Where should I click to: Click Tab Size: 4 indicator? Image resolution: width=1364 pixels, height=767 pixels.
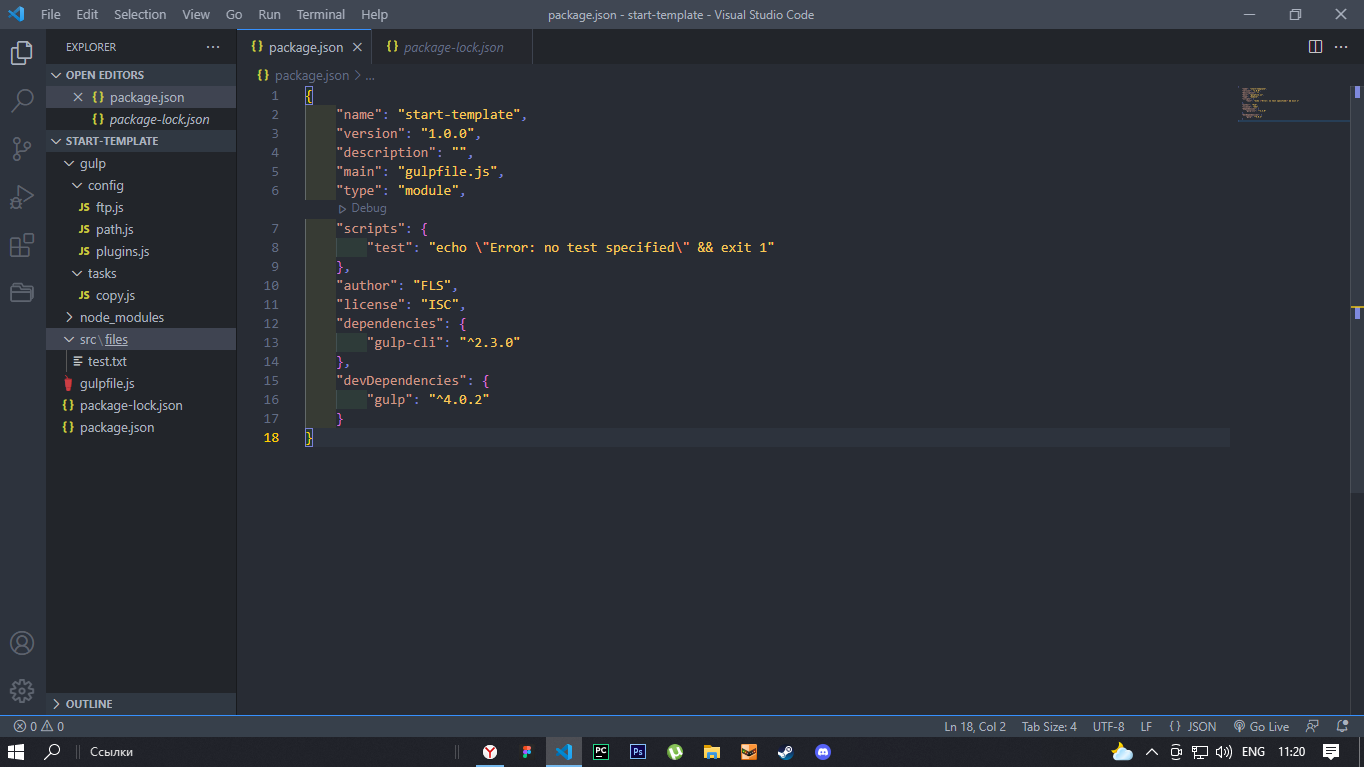1049,727
